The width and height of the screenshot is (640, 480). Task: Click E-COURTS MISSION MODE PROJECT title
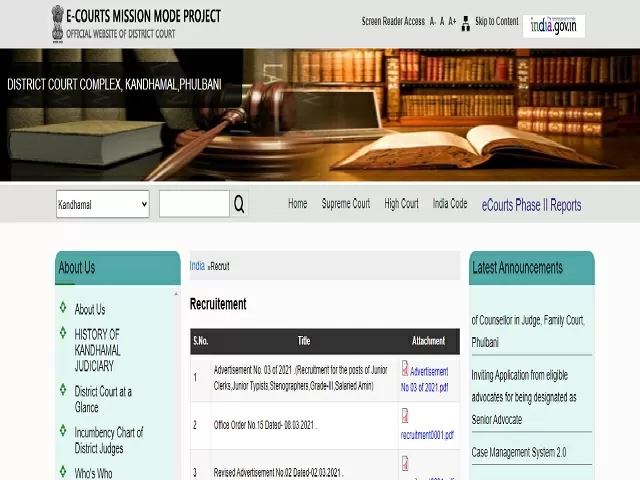coord(144,16)
